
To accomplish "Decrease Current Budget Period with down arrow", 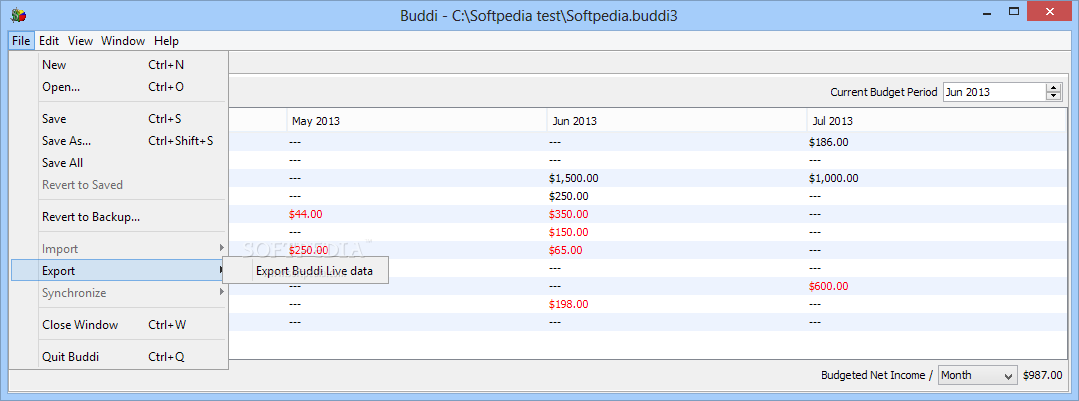I will pos(1054,96).
